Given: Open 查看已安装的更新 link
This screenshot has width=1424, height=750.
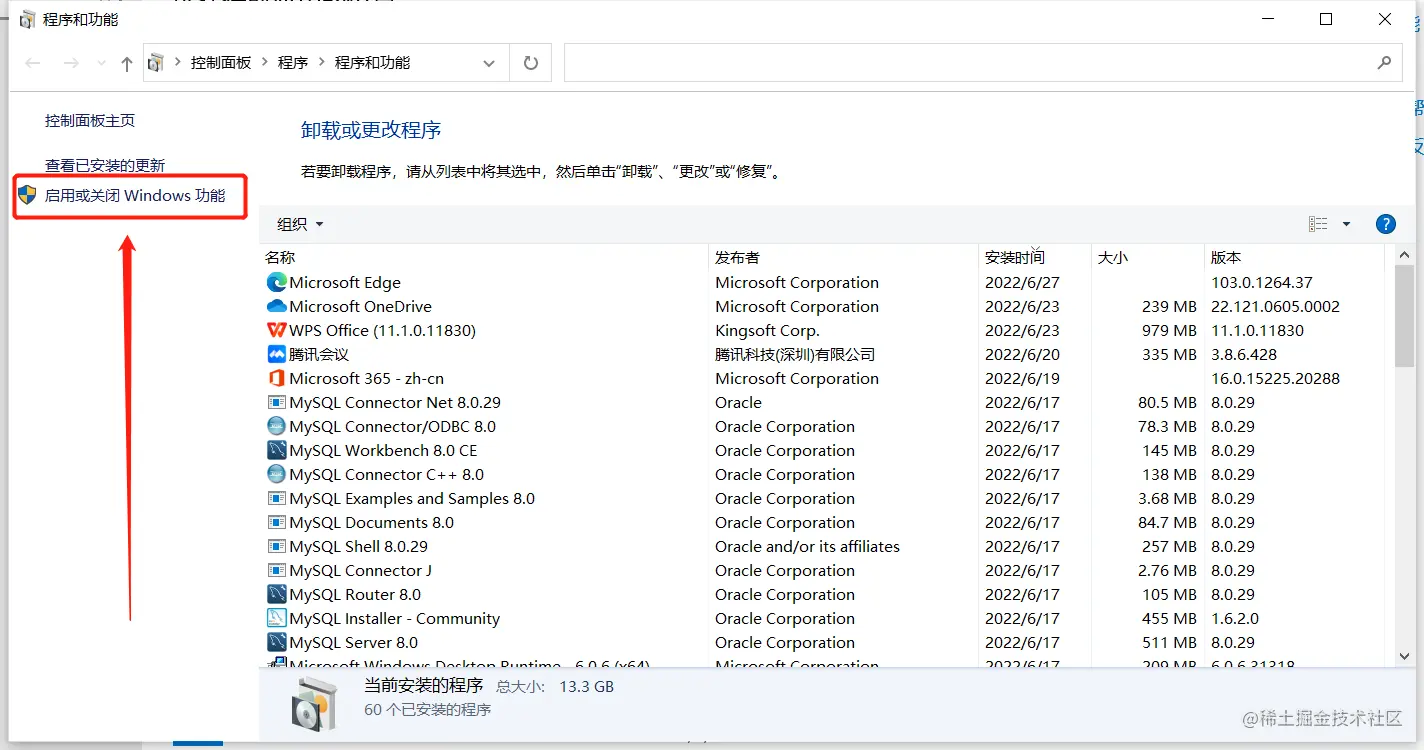Looking at the screenshot, I should [105, 165].
